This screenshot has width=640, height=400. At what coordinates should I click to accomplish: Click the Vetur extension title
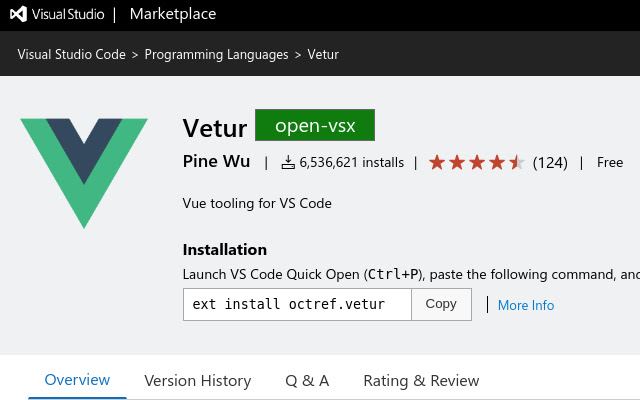coord(215,128)
